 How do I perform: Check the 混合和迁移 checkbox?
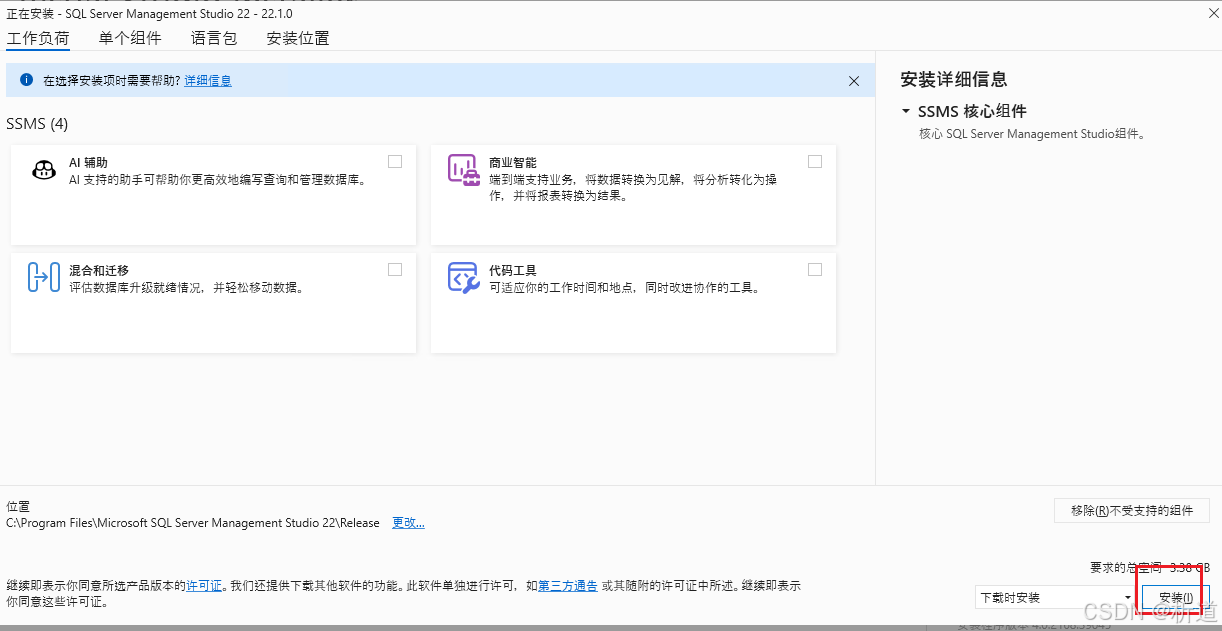pyautogui.click(x=395, y=269)
